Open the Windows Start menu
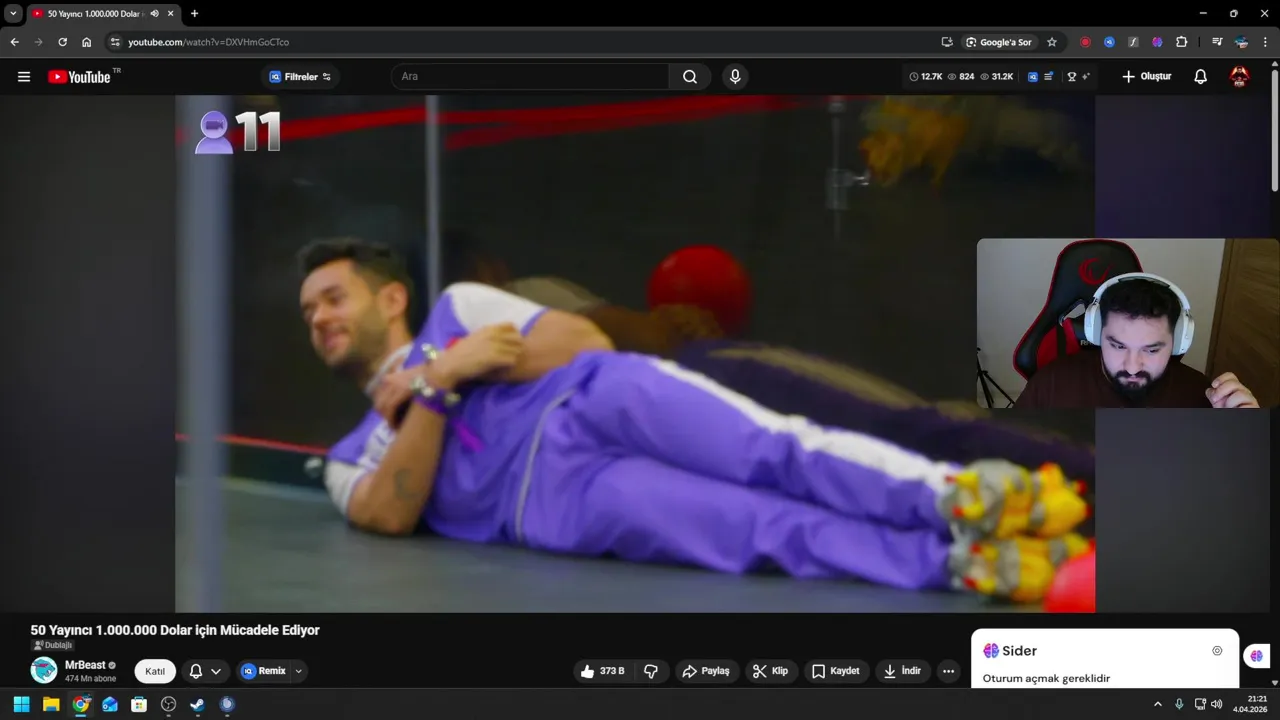The height and width of the screenshot is (720, 1280). click(x=22, y=704)
